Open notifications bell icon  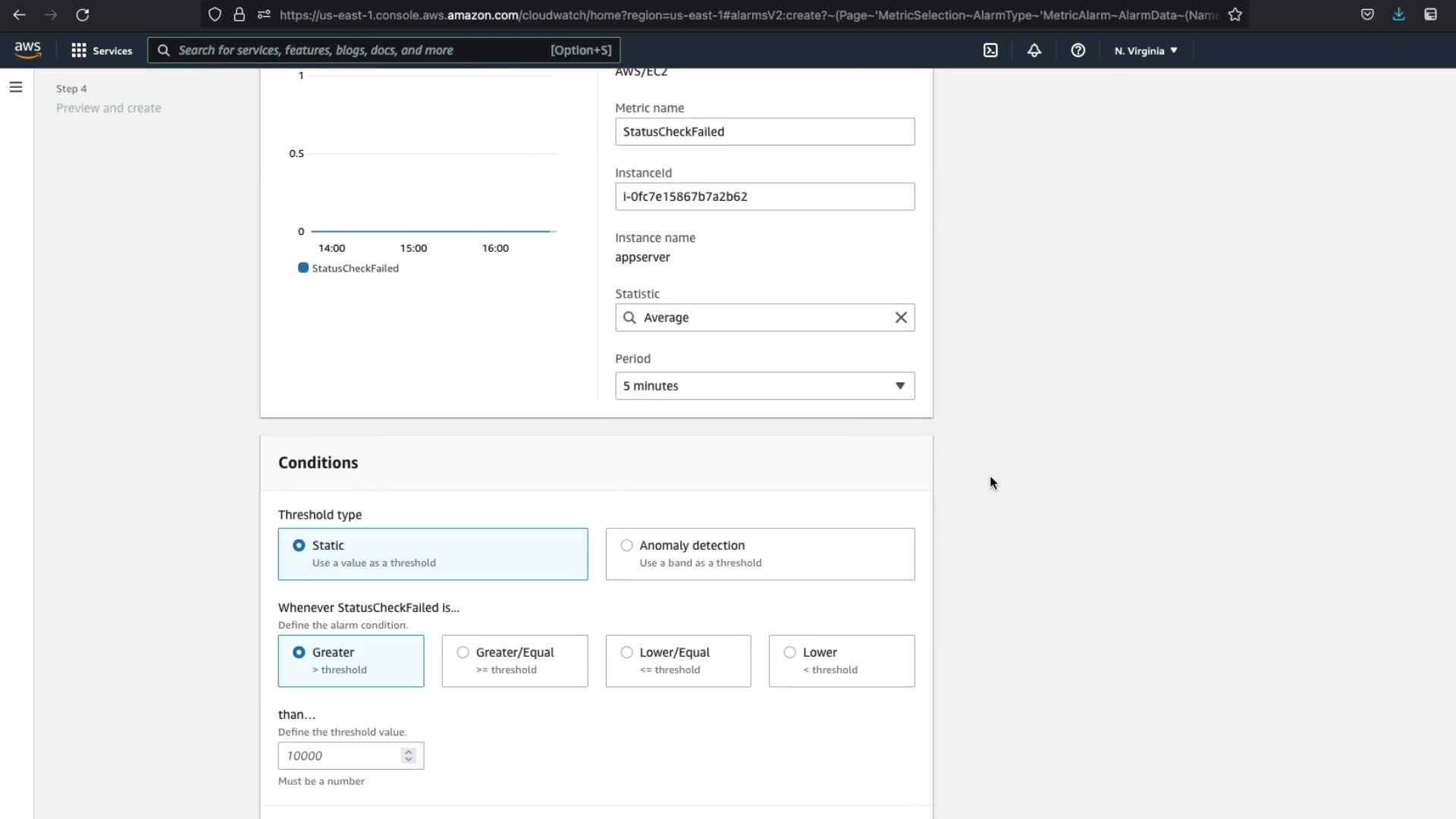1034,50
